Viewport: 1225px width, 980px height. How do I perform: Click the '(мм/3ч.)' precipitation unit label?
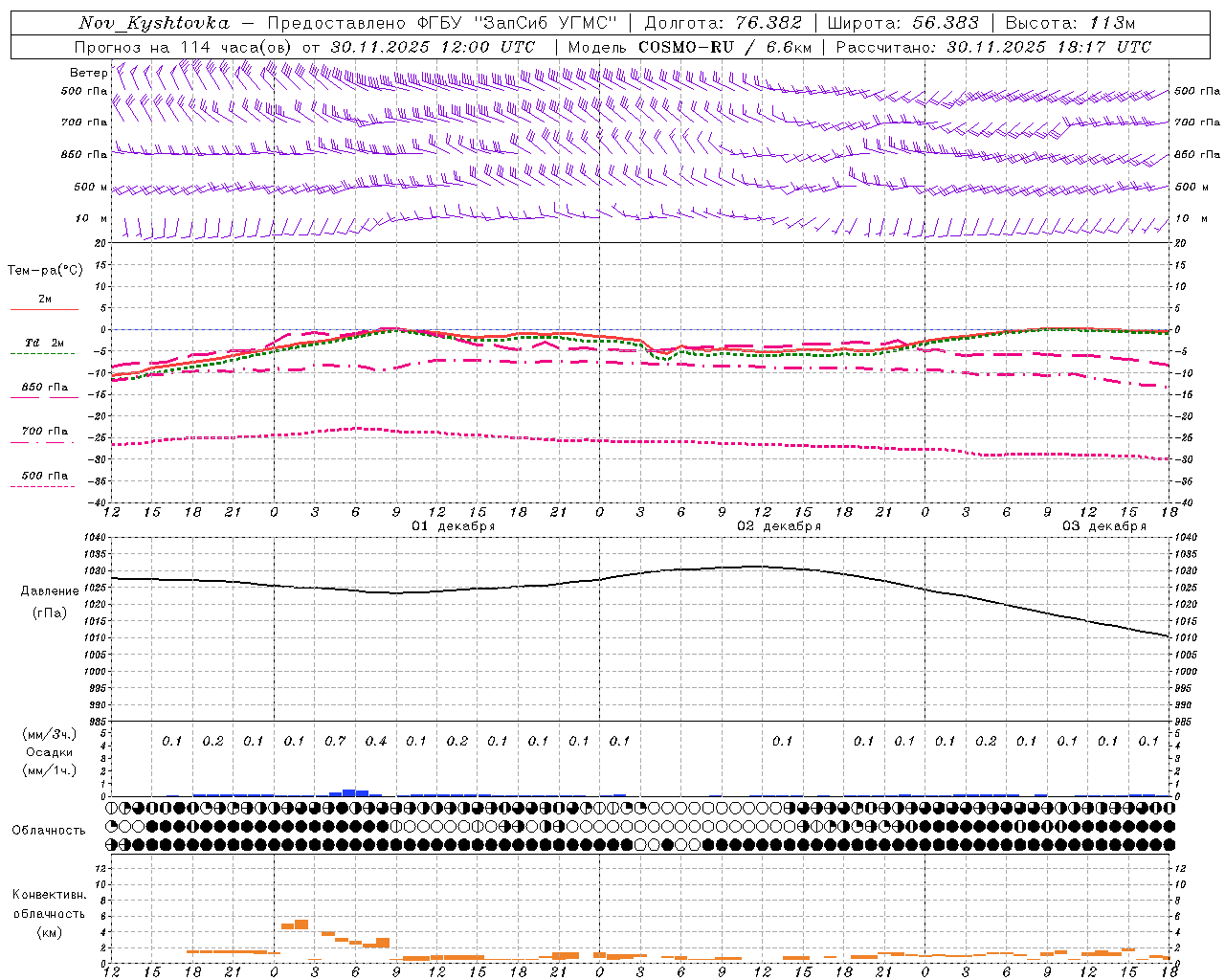50,734
